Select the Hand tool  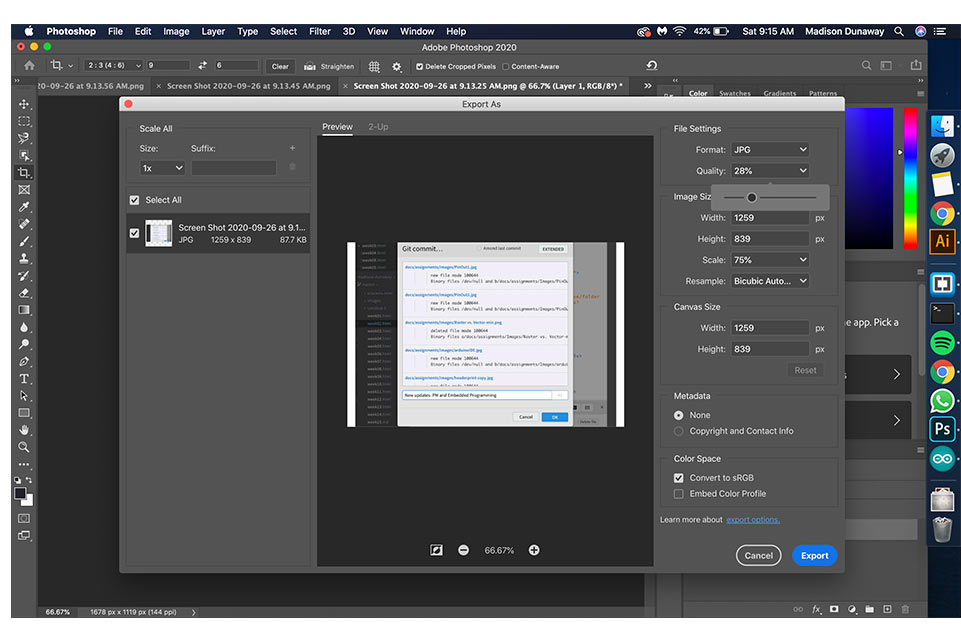tap(24, 430)
